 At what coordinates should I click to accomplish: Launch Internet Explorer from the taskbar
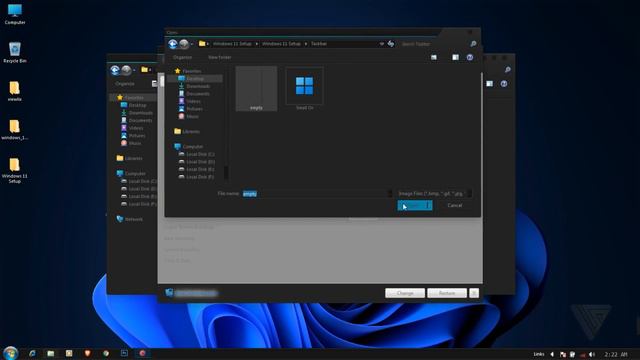click(x=32, y=353)
